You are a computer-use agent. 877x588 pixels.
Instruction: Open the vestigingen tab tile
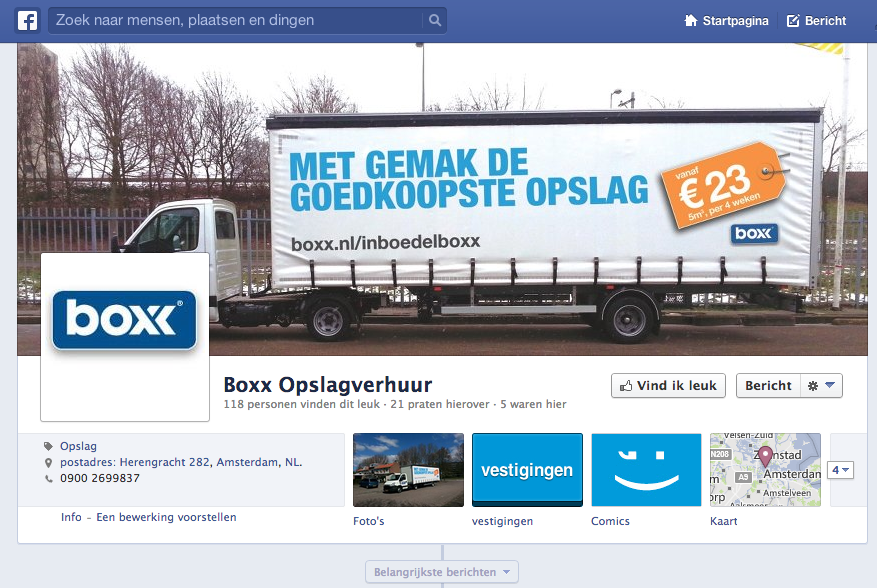click(527, 470)
